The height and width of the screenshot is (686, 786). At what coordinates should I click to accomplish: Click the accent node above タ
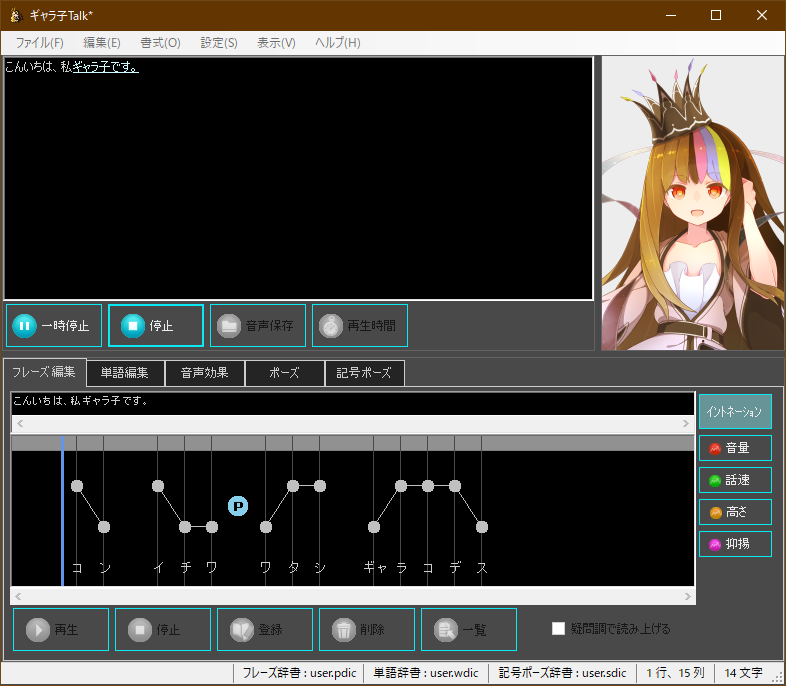[293, 486]
